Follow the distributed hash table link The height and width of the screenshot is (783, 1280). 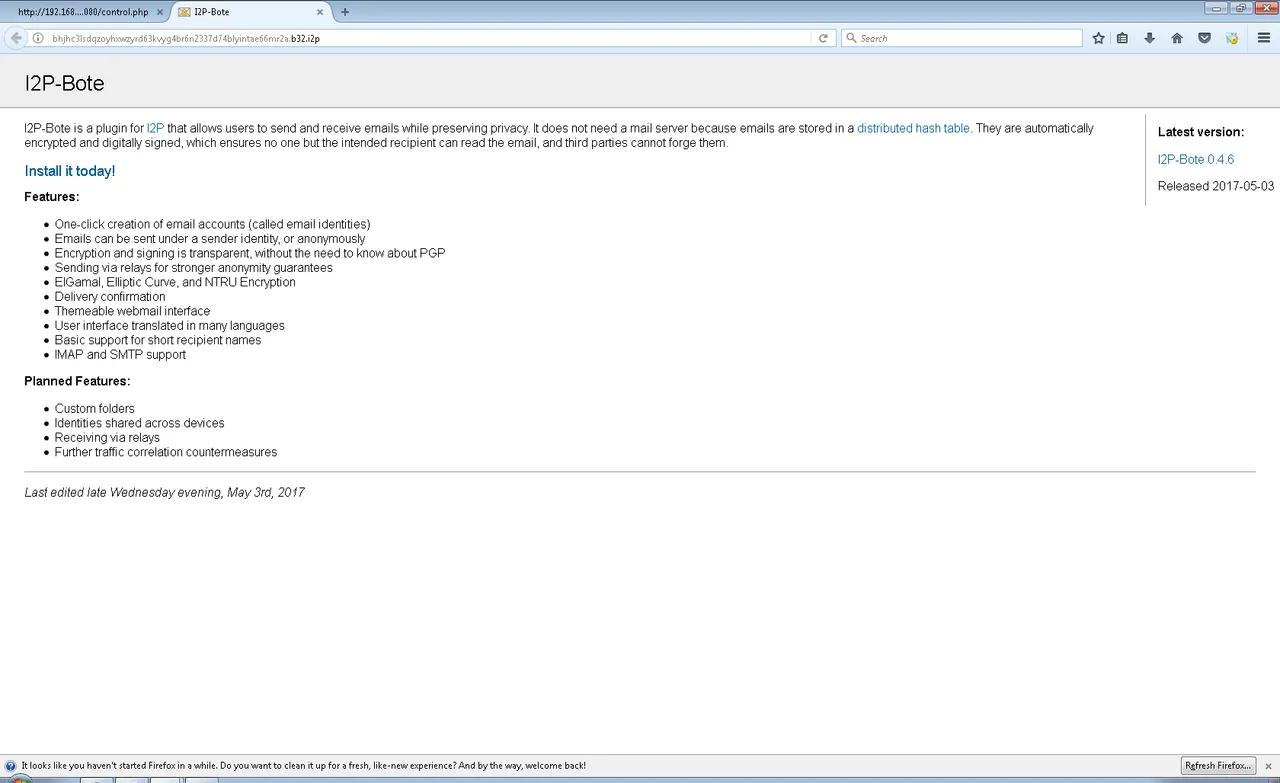click(x=913, y=128)
